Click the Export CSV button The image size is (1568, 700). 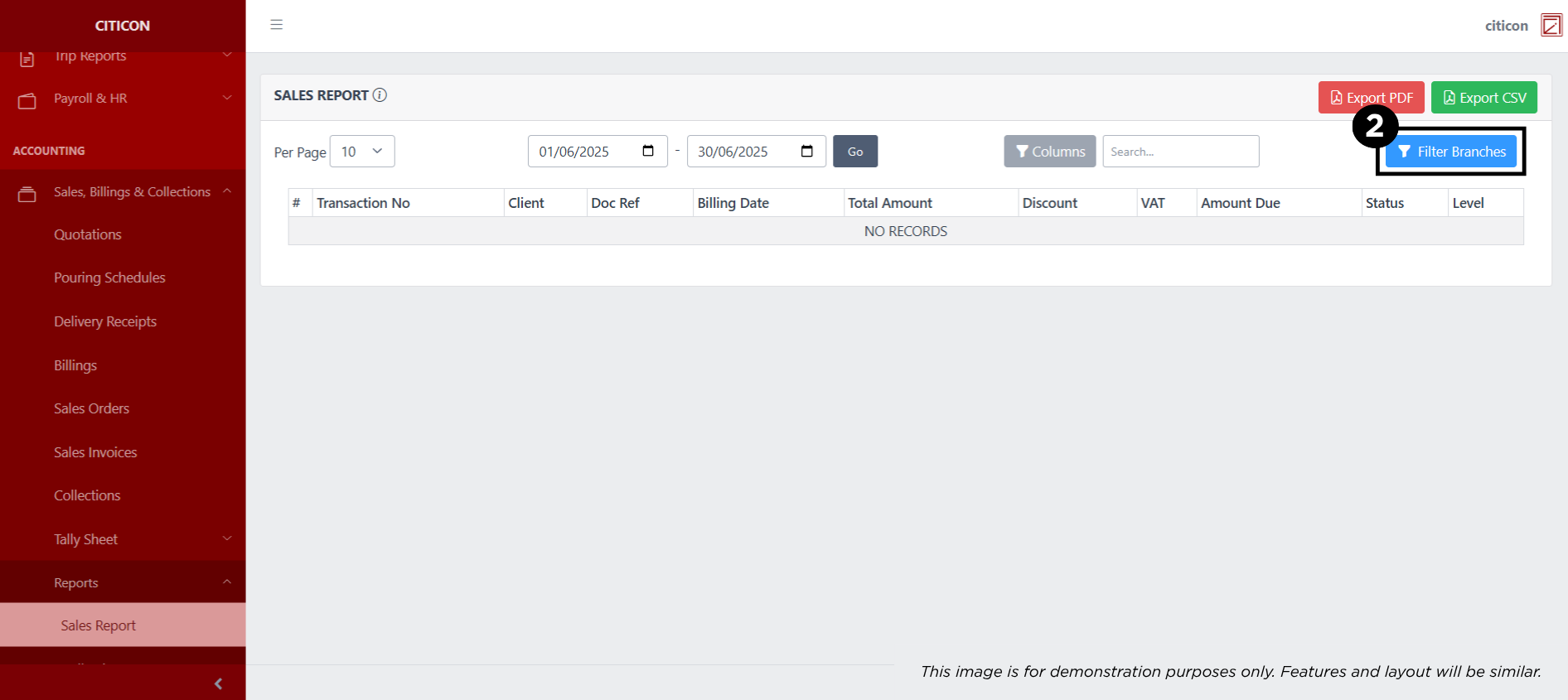click(x=1484, y=98)
